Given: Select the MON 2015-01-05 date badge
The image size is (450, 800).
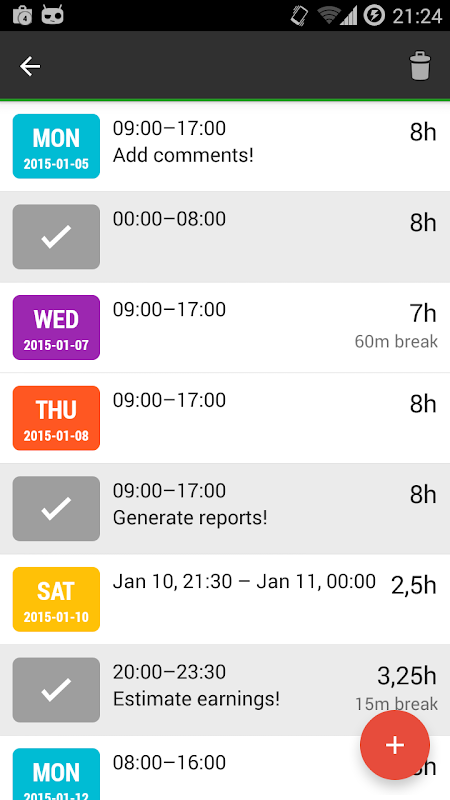Looking at the screenshot, I should click(56, 146).
